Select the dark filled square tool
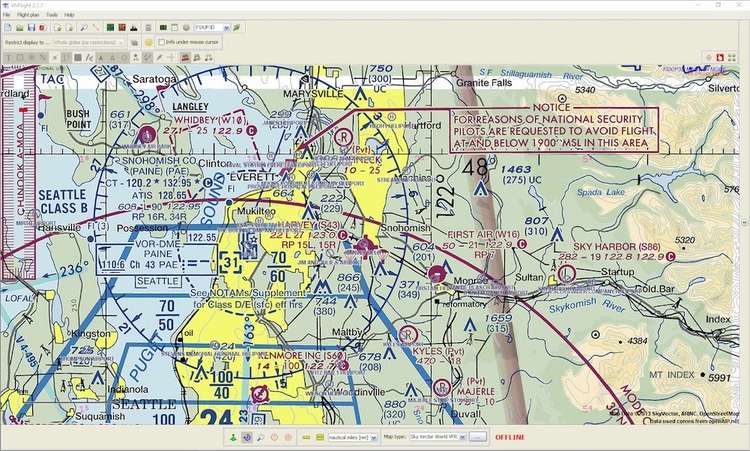Screen dimensions: 750x451 77,58
